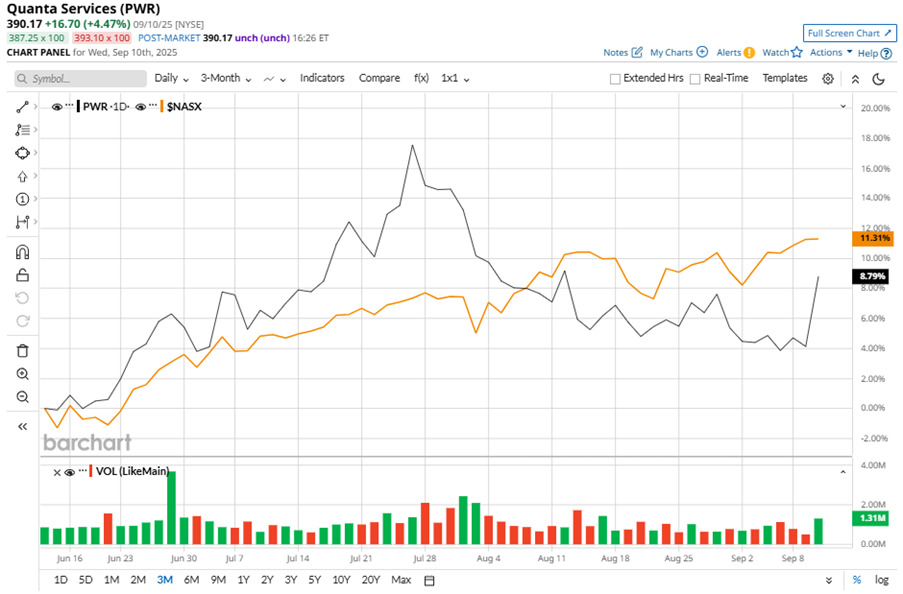903x594 pixels.
Task: Collapse the main chart legend chevron
Action: coord(843,107)
